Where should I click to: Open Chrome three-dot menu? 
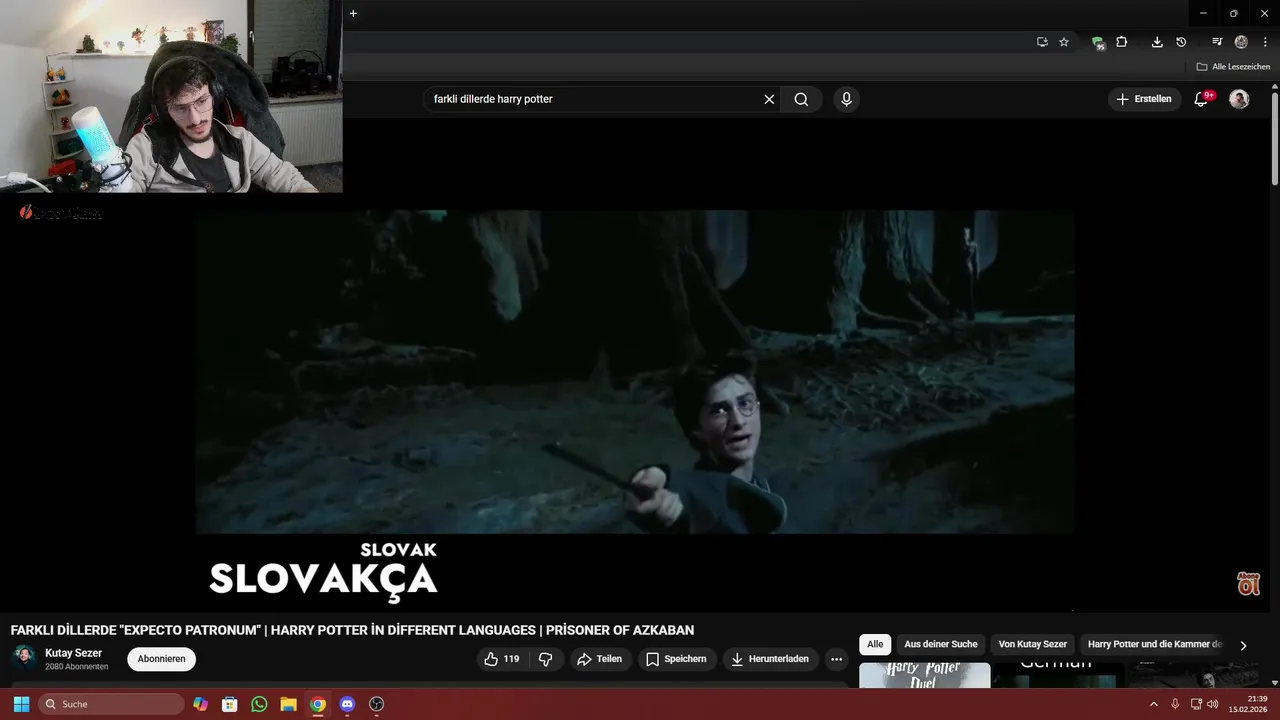pos(1265,42)
